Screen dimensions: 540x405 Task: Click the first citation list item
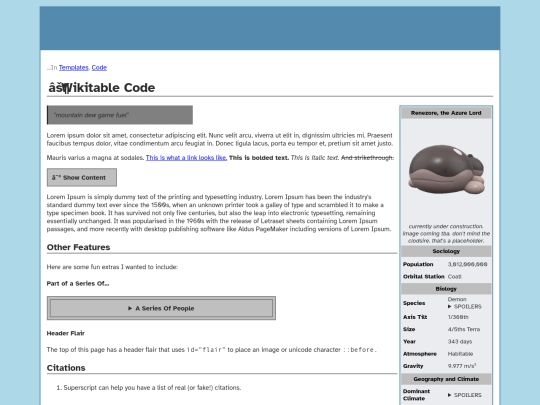point(152,387)
